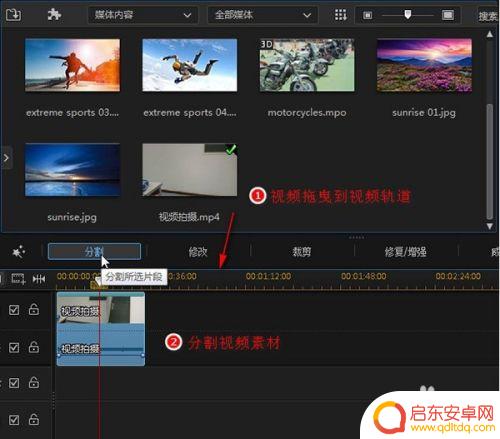Toggle the third track enable checkbox
This screenshot has width=500, height=439.
[14, 383]
